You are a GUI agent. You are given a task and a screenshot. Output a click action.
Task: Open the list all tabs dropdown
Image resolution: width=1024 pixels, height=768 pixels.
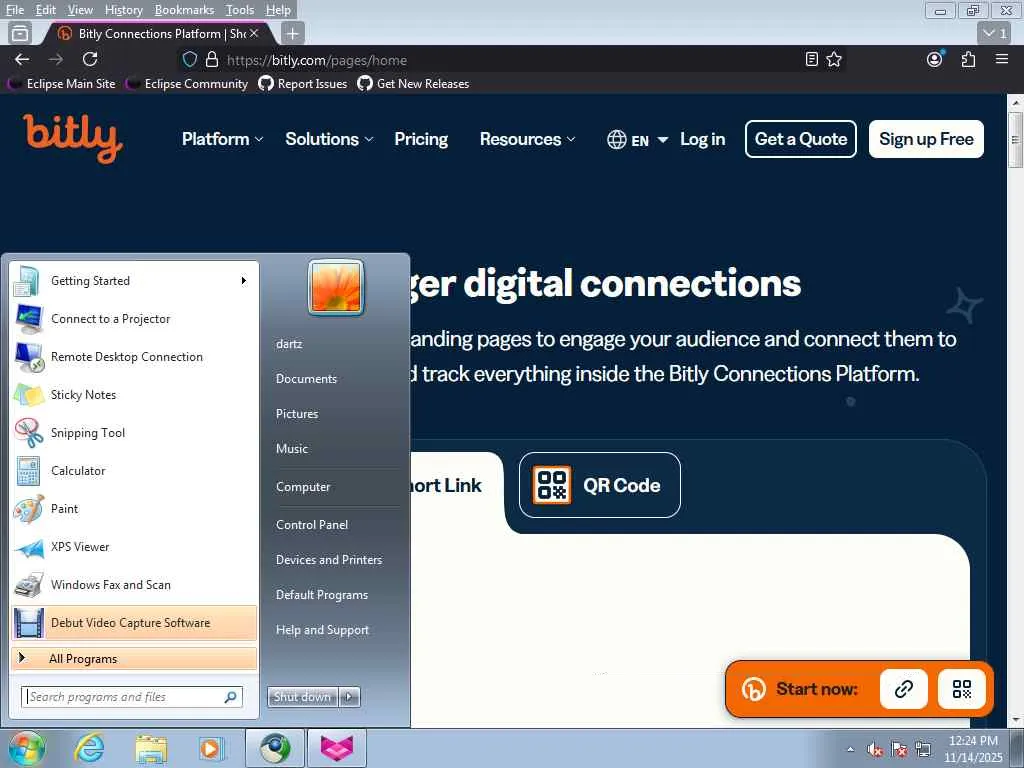click(x=995, y=33)
